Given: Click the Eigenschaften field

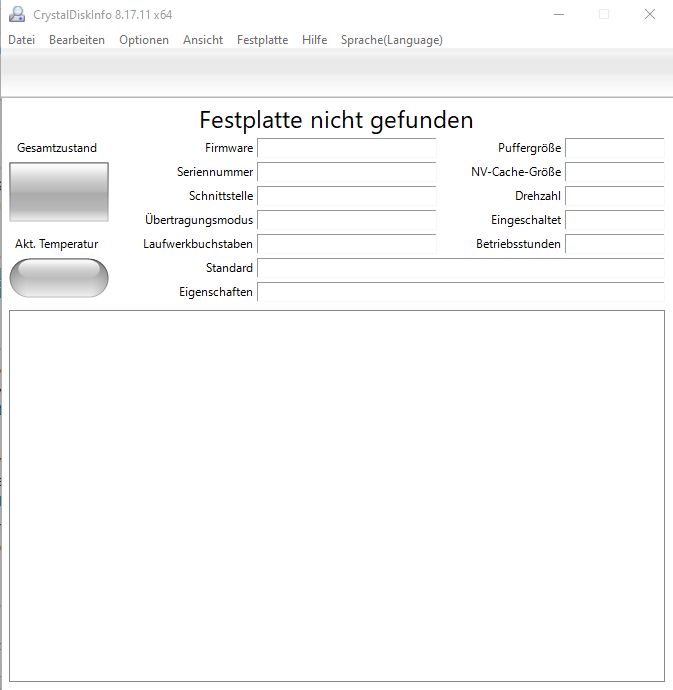Looking at the screenshot, I should pos(461,292).
